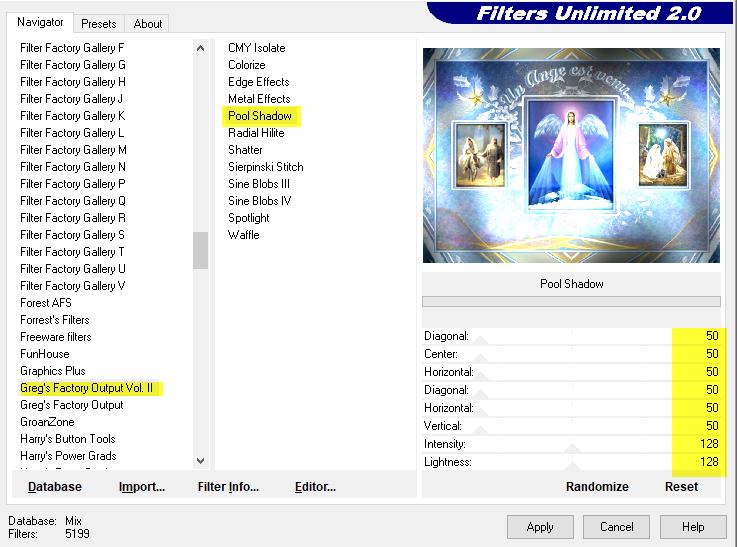
Task: Select Filter Factory Gallery L
Action: point(72,133)
